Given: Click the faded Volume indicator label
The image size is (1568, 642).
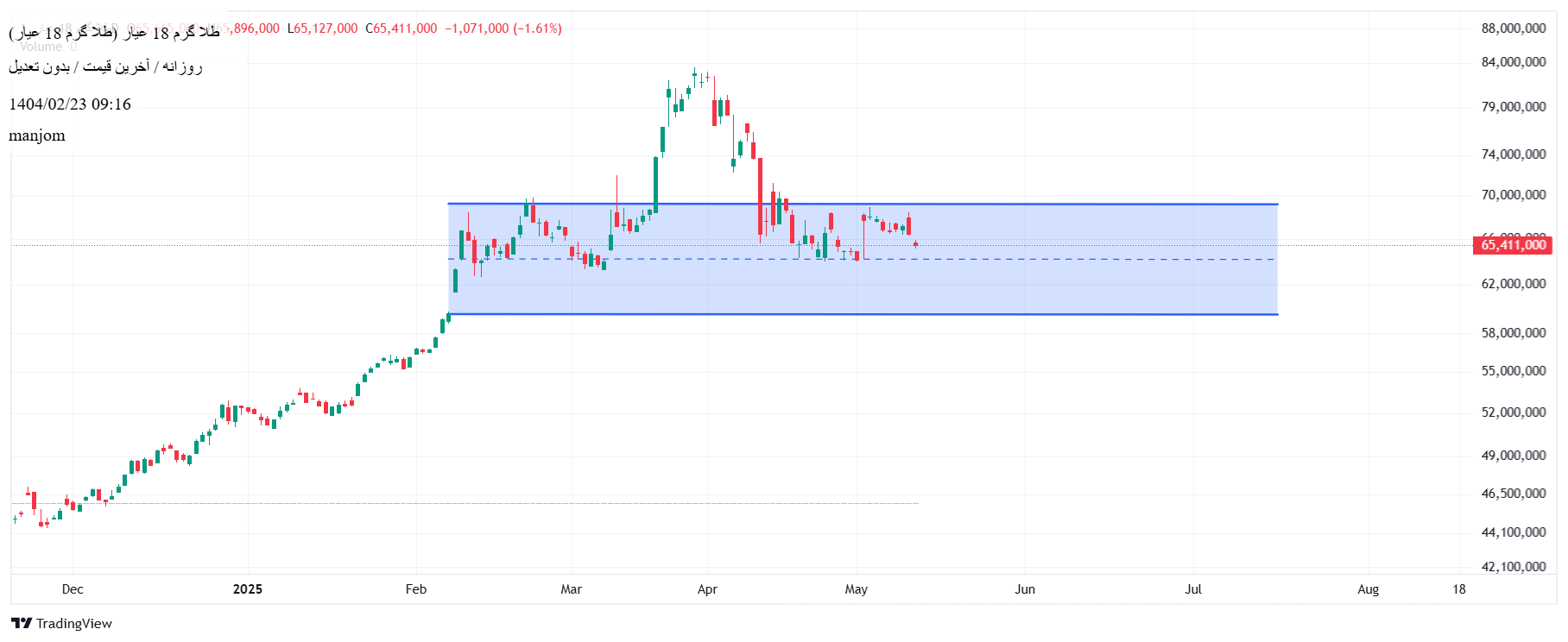Looking at the screenshot, I should coord(41,47).
